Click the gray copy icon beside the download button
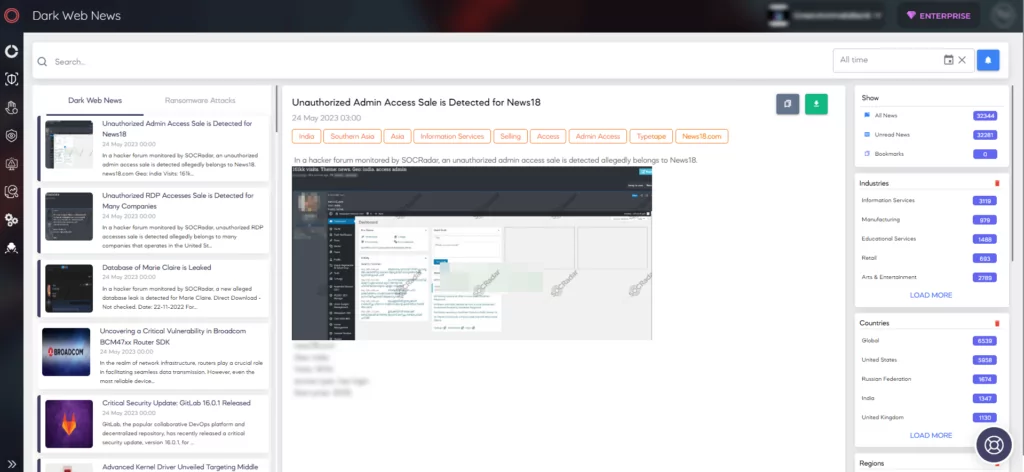 tap(788, 104)
